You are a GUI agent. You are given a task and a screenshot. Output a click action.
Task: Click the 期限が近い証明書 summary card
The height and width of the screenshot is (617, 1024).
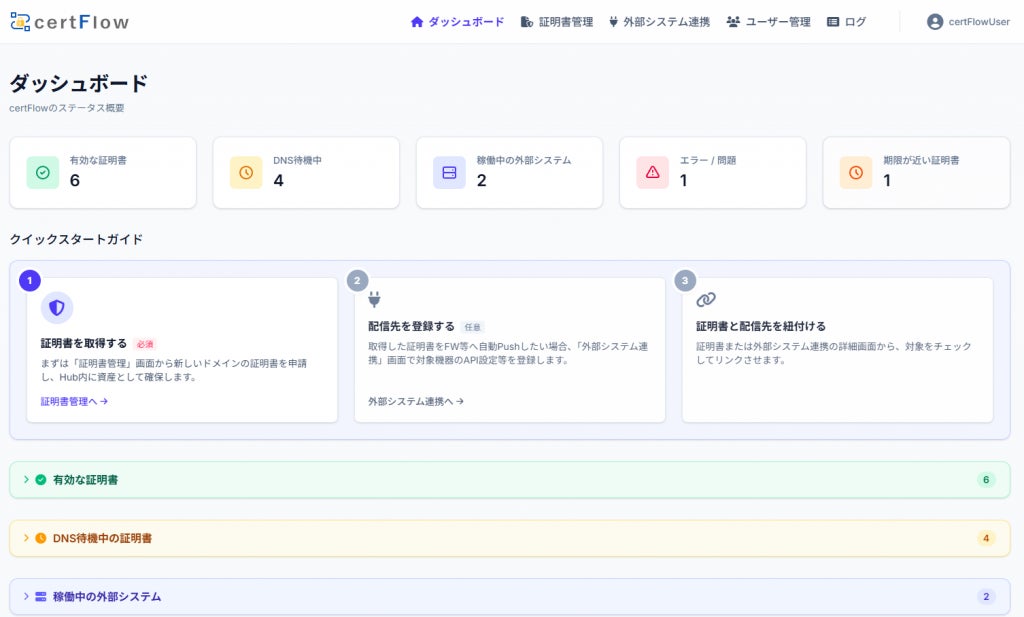[x=916, y=172]
